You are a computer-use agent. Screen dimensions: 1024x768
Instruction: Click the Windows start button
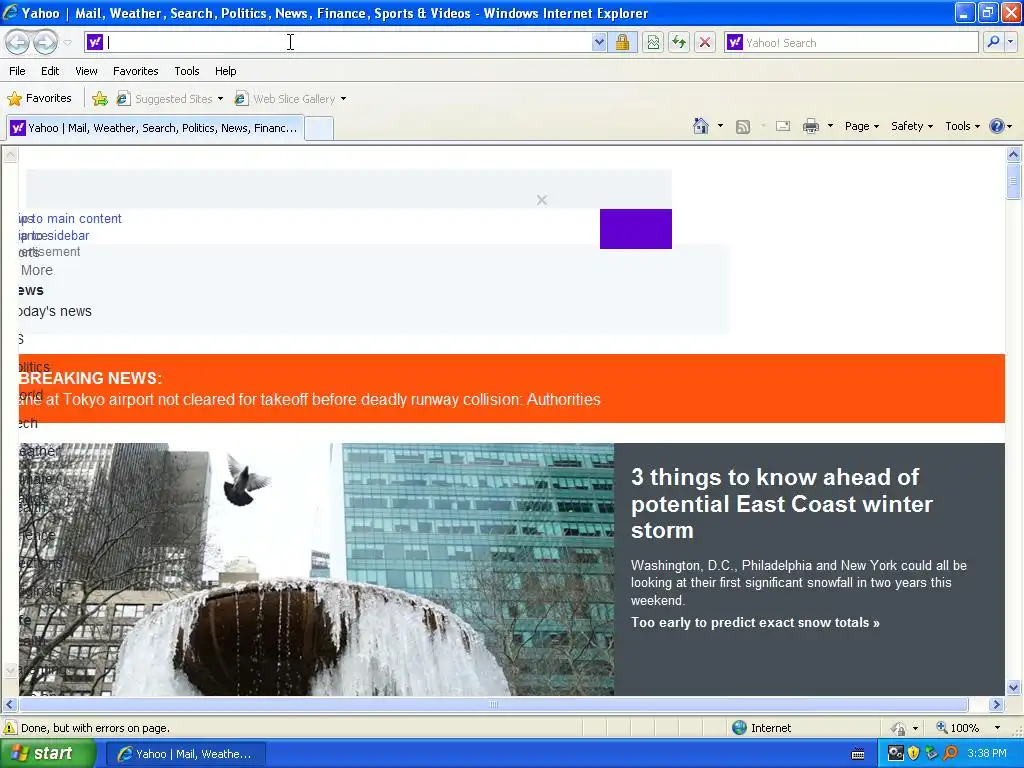click(x=48, y=754)
